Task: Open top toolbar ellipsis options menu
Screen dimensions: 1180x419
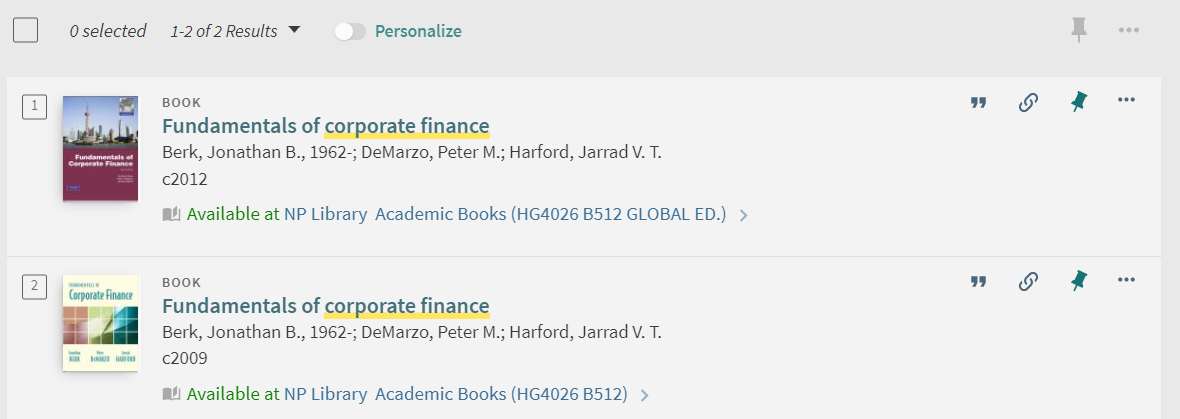Action: [1129, 31]
